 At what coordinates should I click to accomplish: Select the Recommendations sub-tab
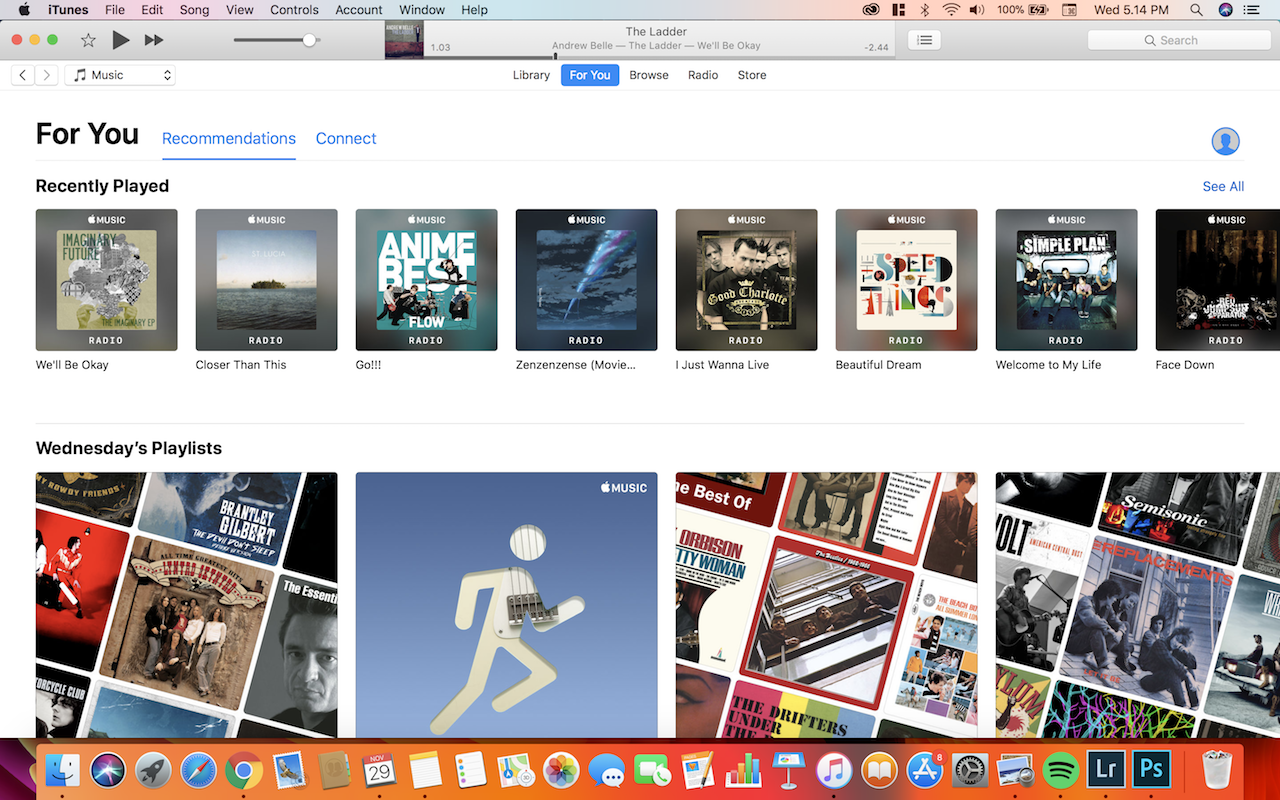click(x=229, y=138)
